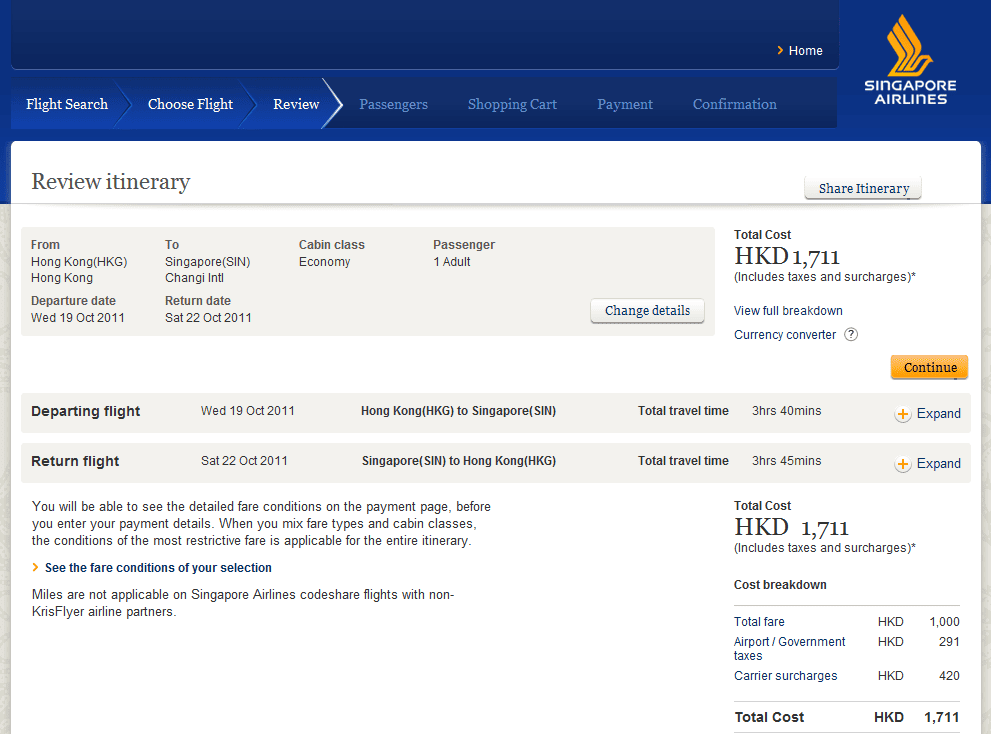See the fare conditions of your selection

(158, 568)
